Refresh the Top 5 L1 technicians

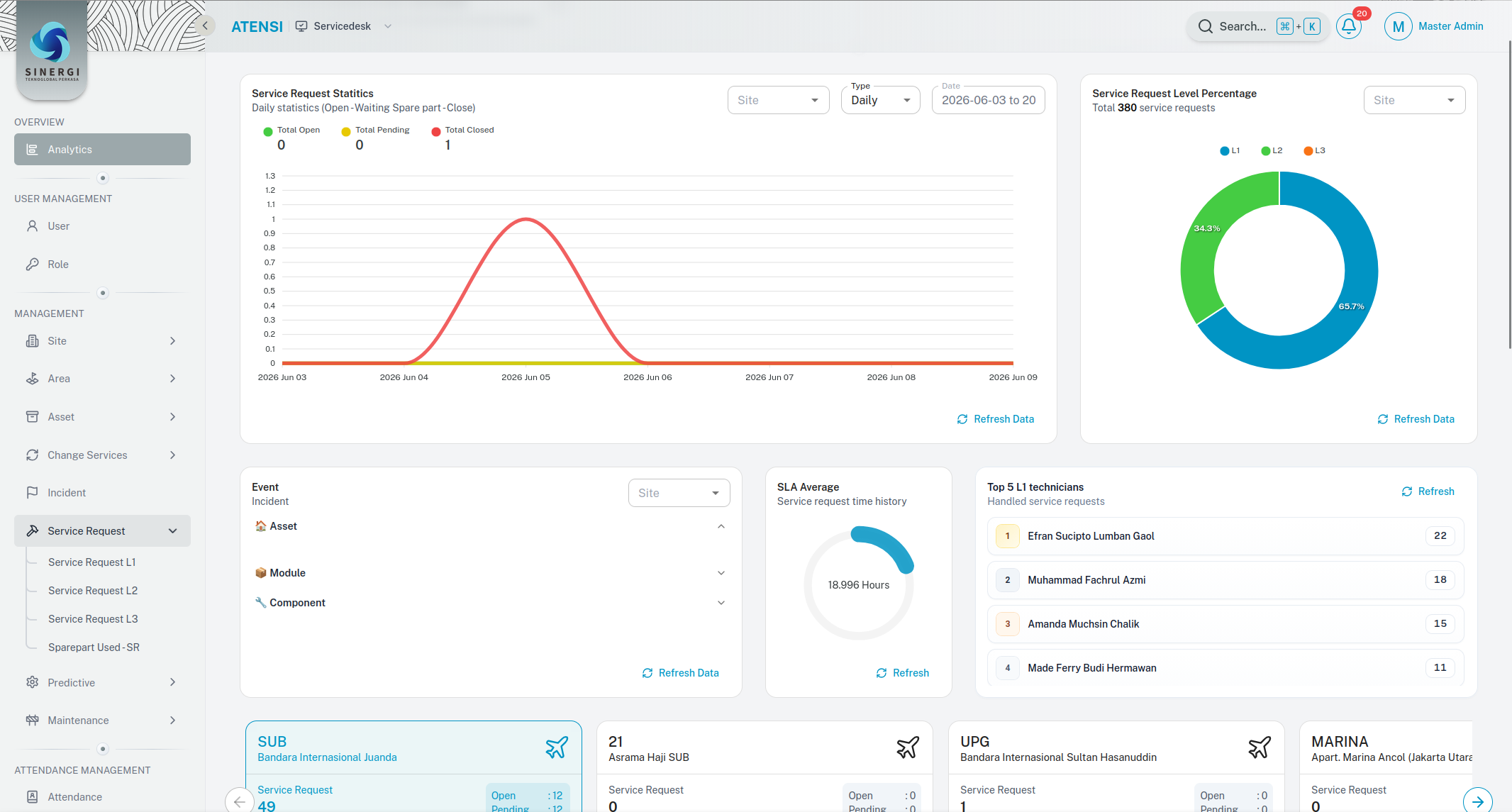(x=1428, y=491)
